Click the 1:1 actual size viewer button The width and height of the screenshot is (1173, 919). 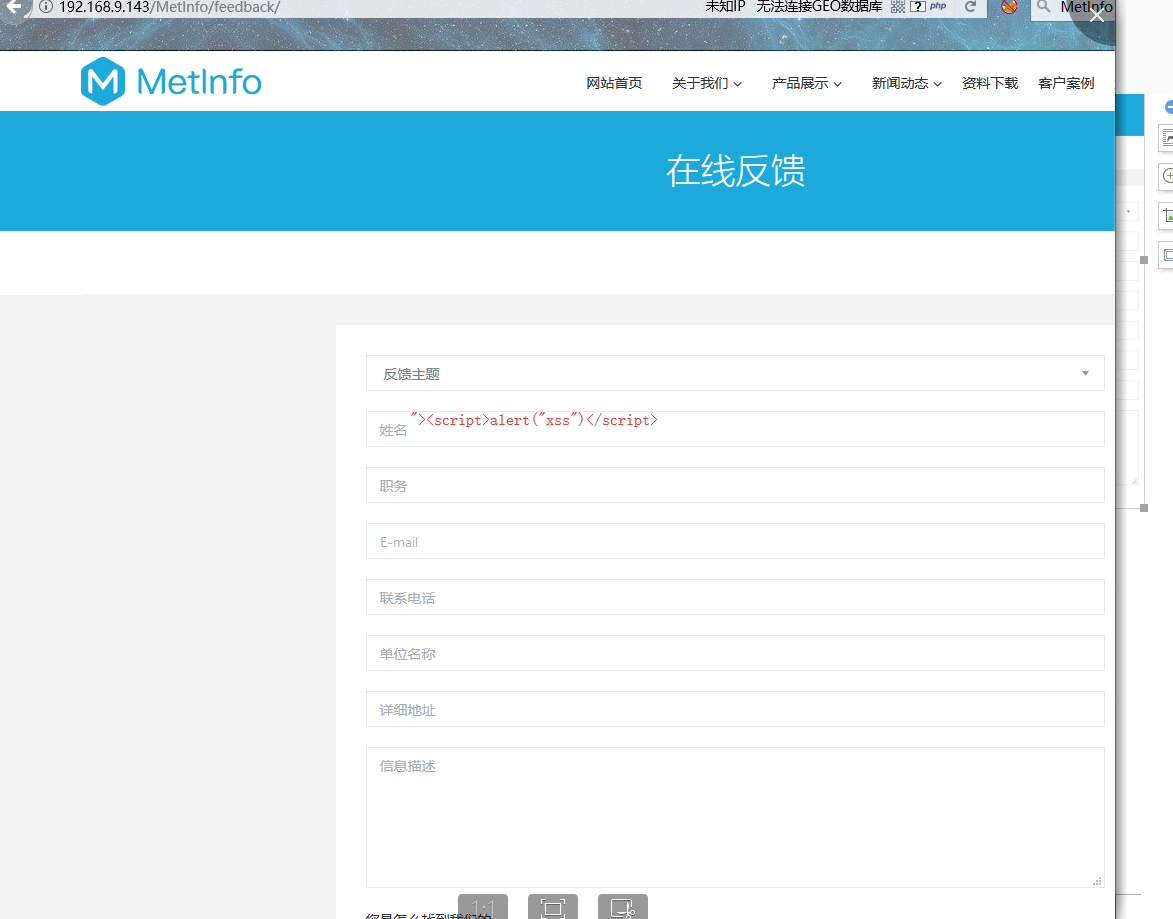(483, 906)
